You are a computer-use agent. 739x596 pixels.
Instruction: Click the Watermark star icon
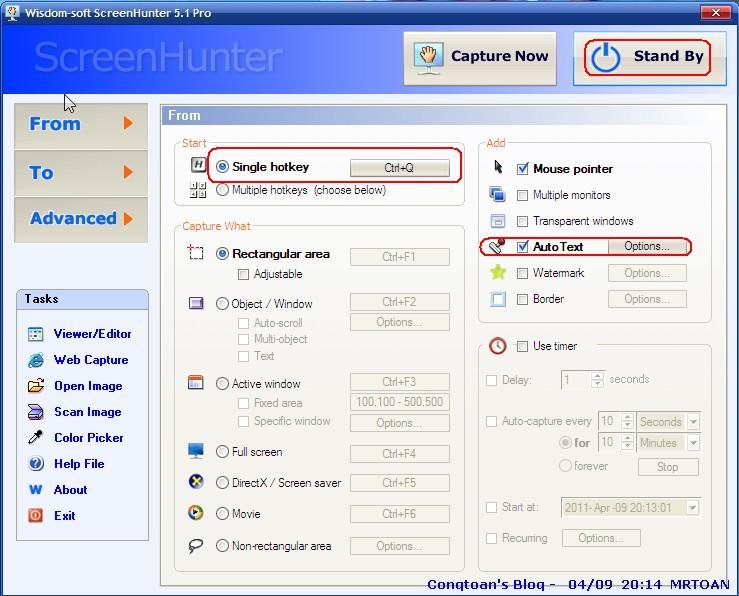tap(498, 272)
